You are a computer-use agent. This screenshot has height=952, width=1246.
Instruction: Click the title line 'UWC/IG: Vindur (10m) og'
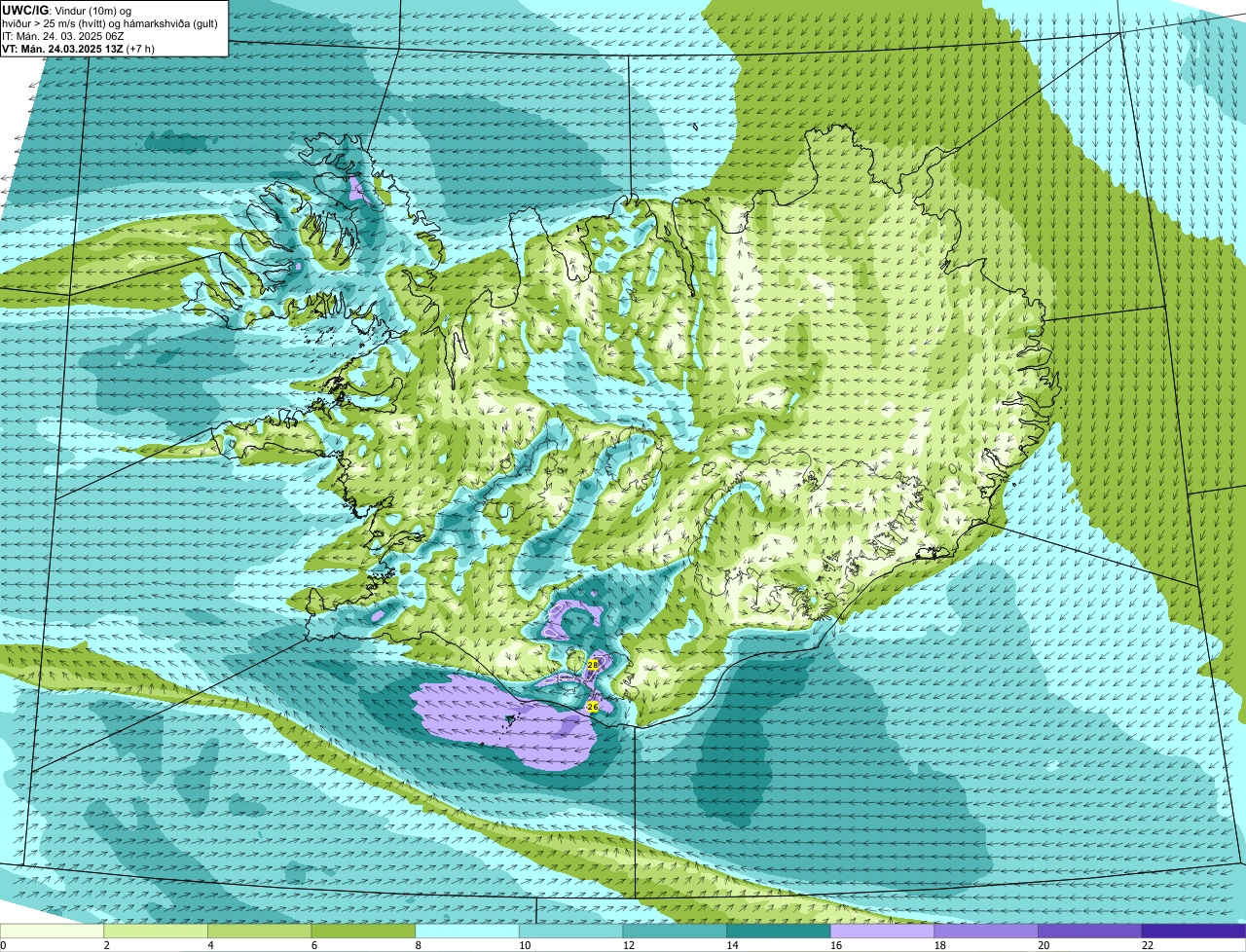pos(66,10)
